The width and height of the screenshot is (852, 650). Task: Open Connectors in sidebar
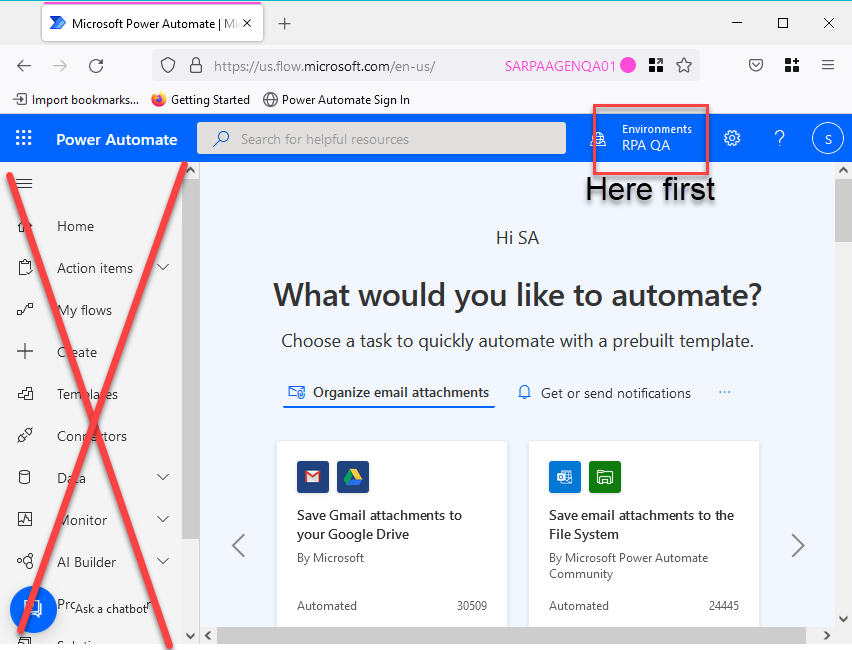point(92,436)
